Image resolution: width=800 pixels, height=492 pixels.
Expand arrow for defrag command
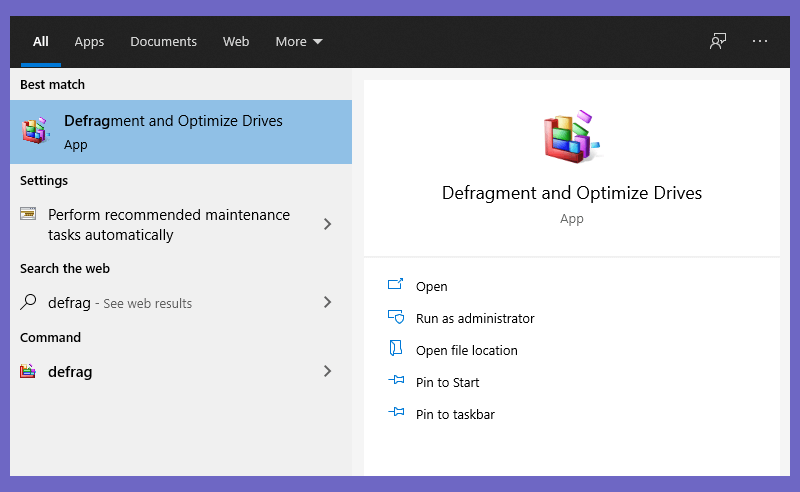point(328,371)
